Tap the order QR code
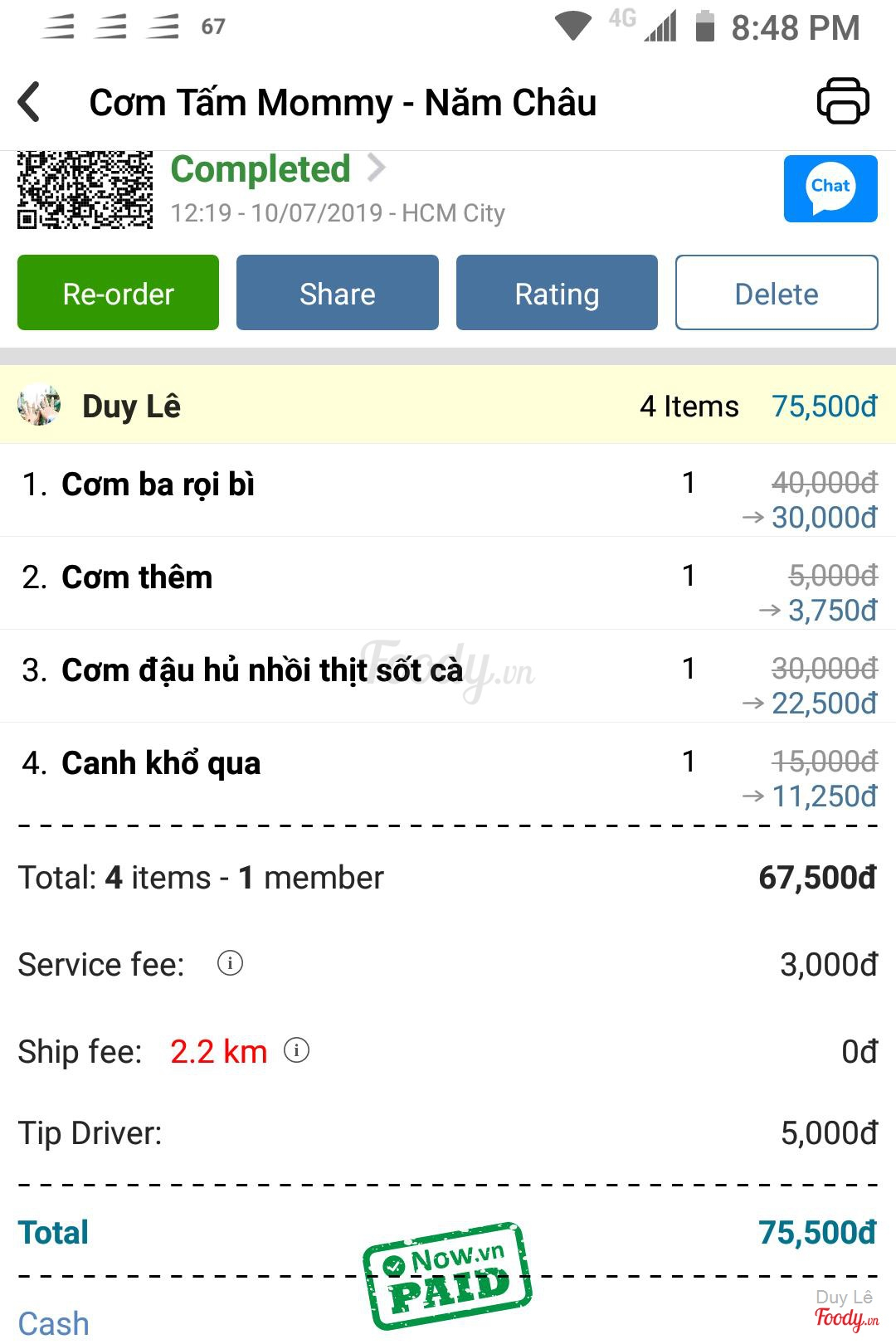896x1344 pixels. point(85,190)
